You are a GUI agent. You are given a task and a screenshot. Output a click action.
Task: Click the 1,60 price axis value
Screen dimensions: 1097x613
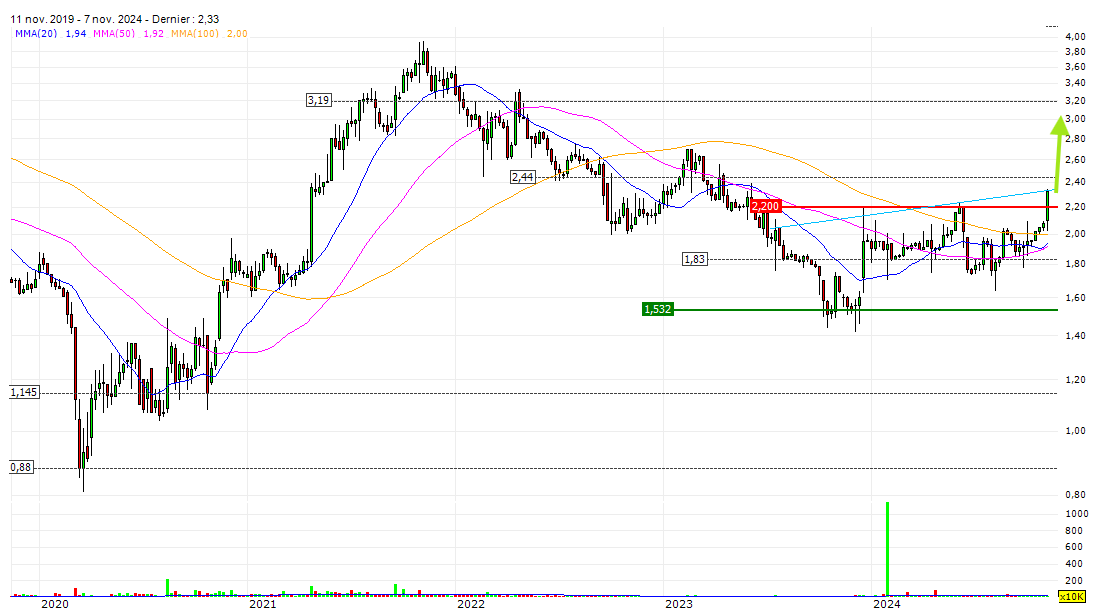1075,298
